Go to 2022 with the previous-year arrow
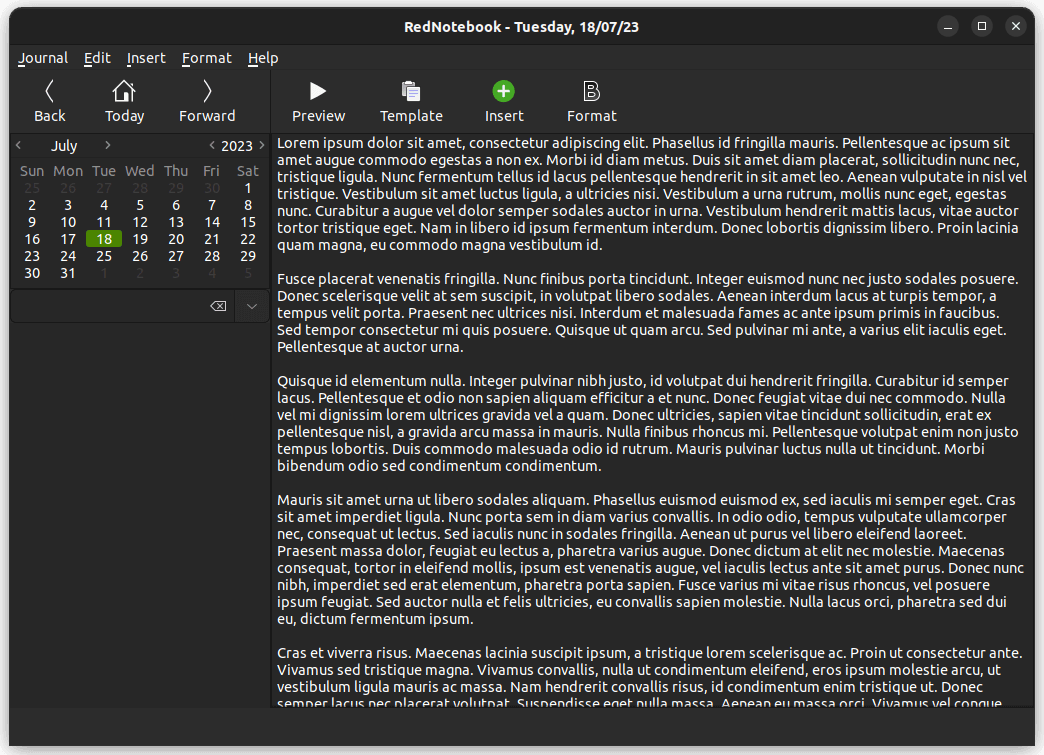 coord(212,145)
